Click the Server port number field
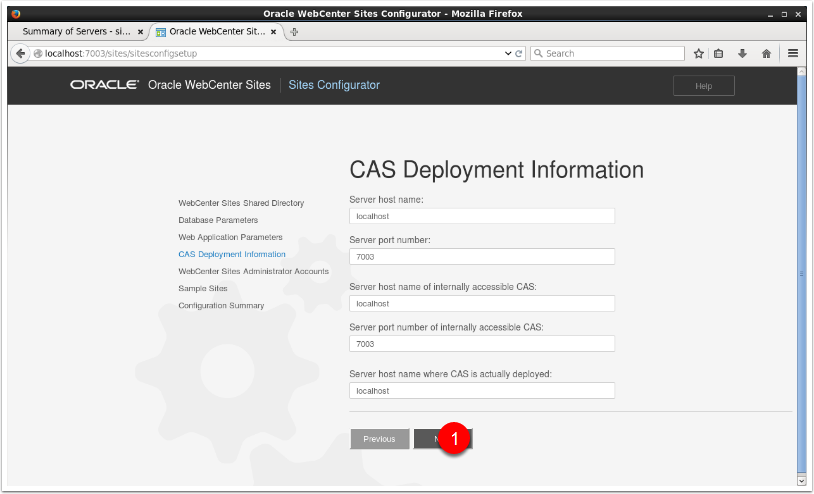 pos(481,257)
